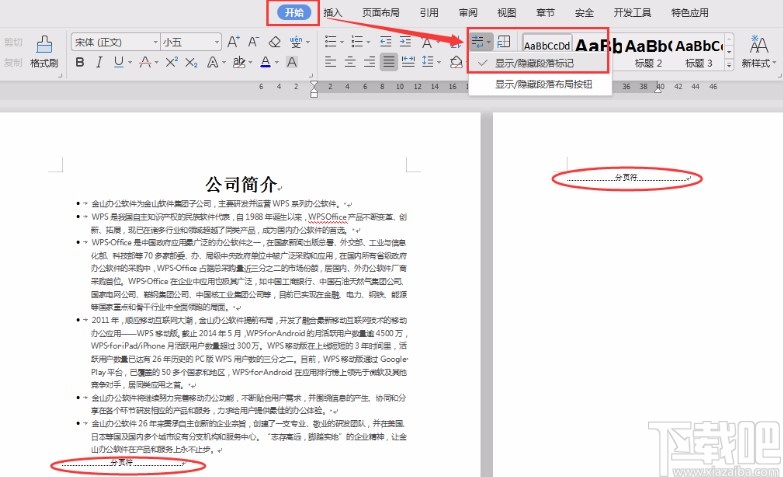The height and width of the screenshot is (477, 783).
Task: Increase font size with A+ icon
Action: click(x=233, y=42)
